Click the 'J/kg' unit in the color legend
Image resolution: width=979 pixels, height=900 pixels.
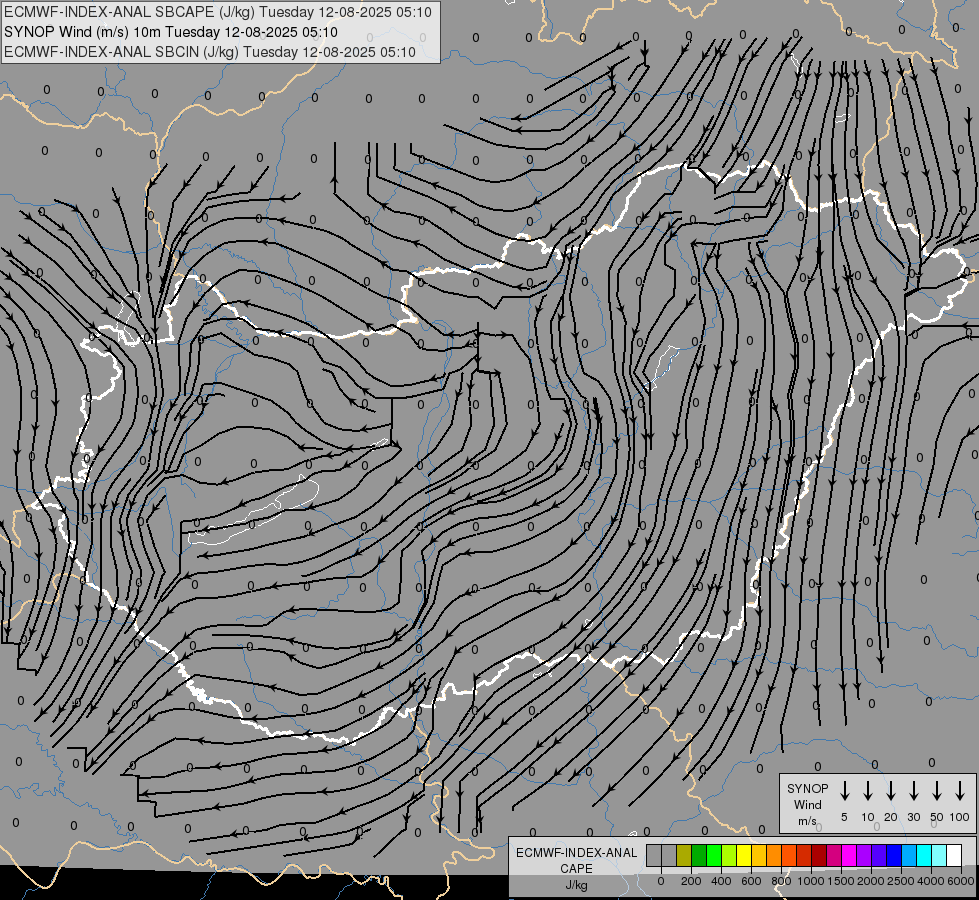coord(576,885)
